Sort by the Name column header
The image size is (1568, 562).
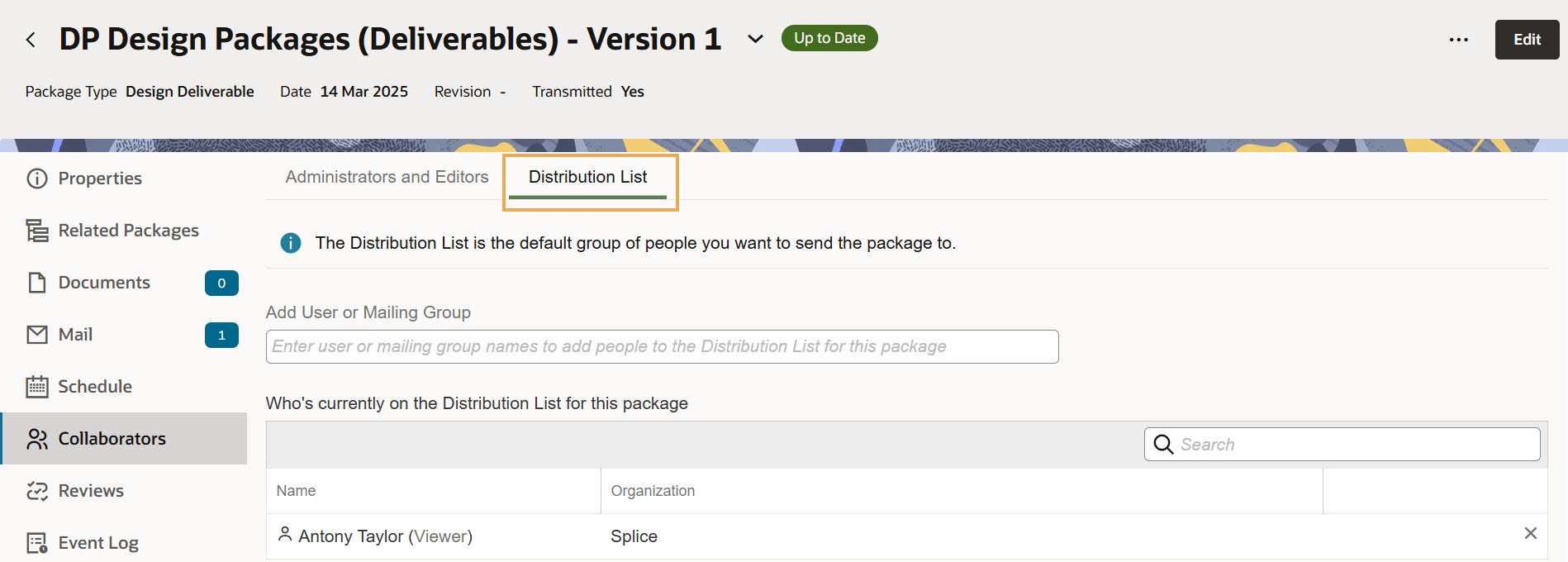(297, 491)
